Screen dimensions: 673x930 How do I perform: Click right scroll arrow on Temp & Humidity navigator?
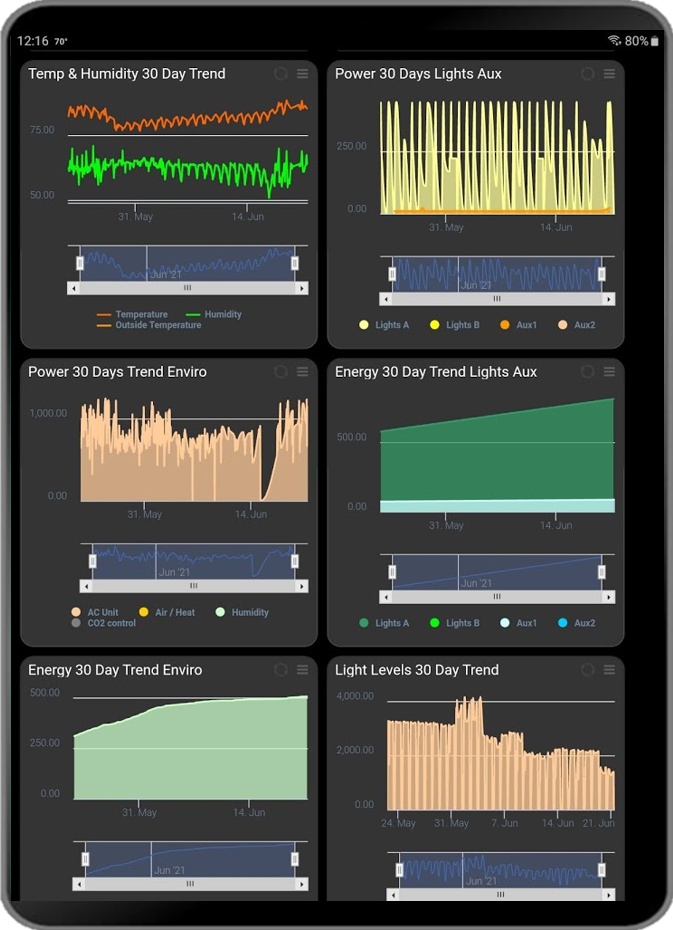(302, 288)
